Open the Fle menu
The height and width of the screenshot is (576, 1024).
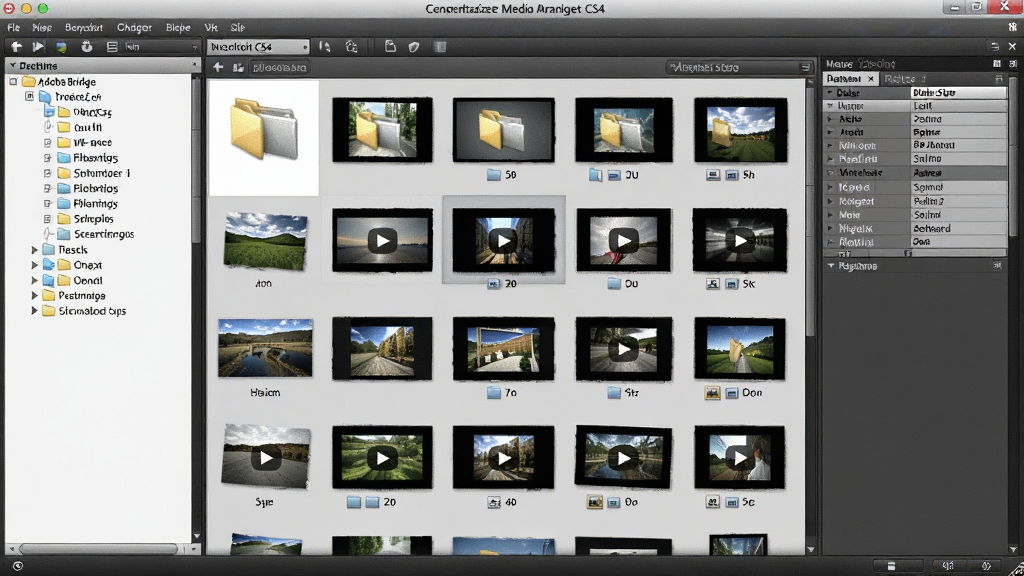click(x=14, y=27)
